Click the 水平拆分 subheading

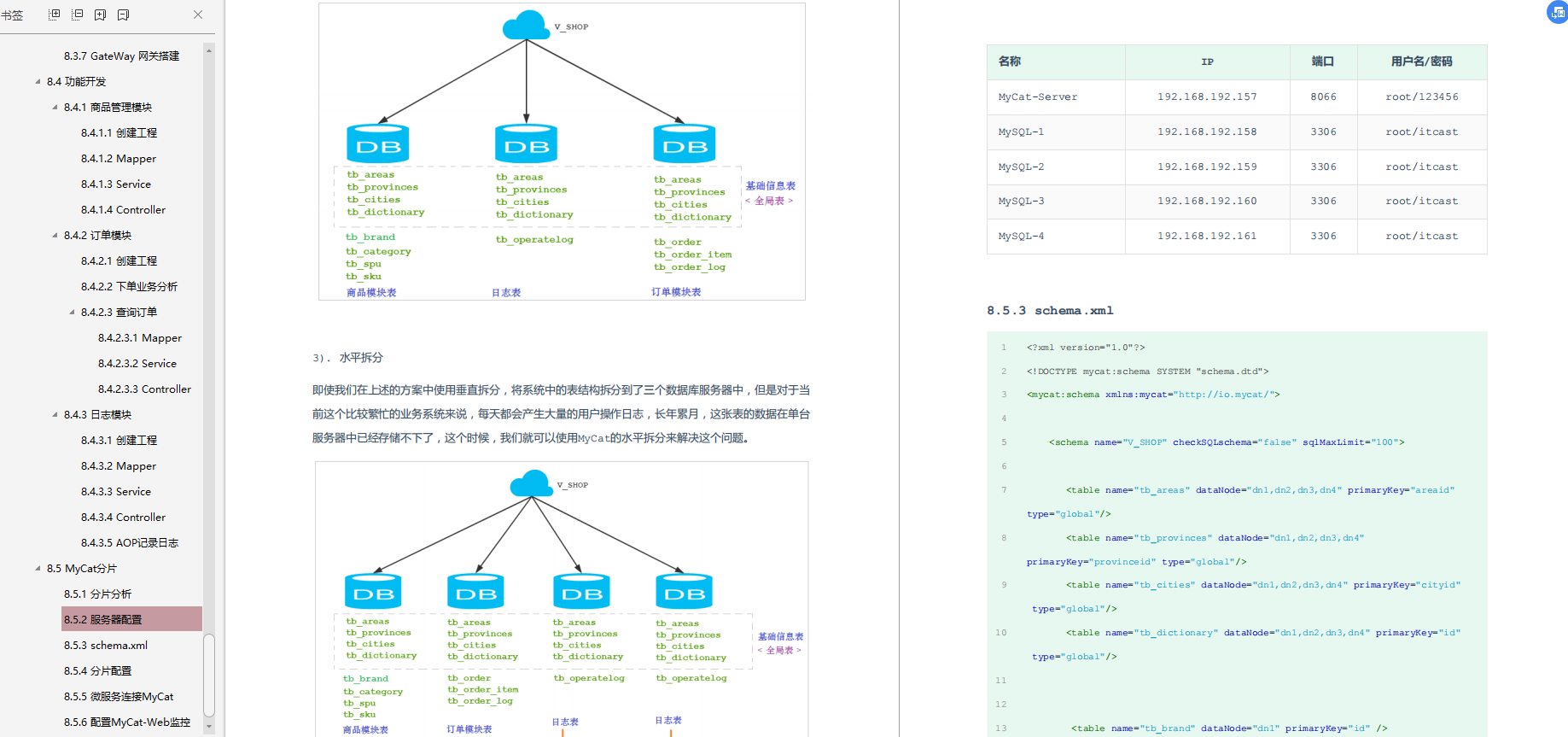361,358
